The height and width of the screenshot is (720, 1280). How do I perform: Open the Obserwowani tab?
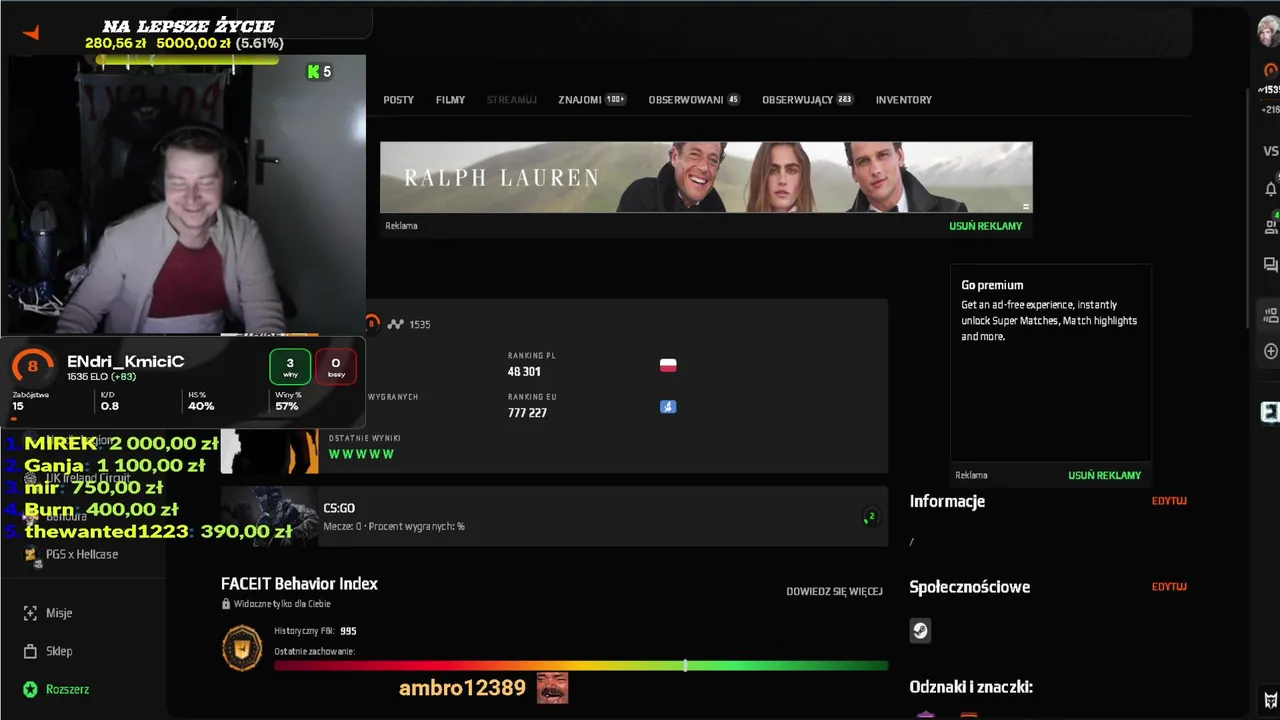pyautogui.click(x=694, y=100)
